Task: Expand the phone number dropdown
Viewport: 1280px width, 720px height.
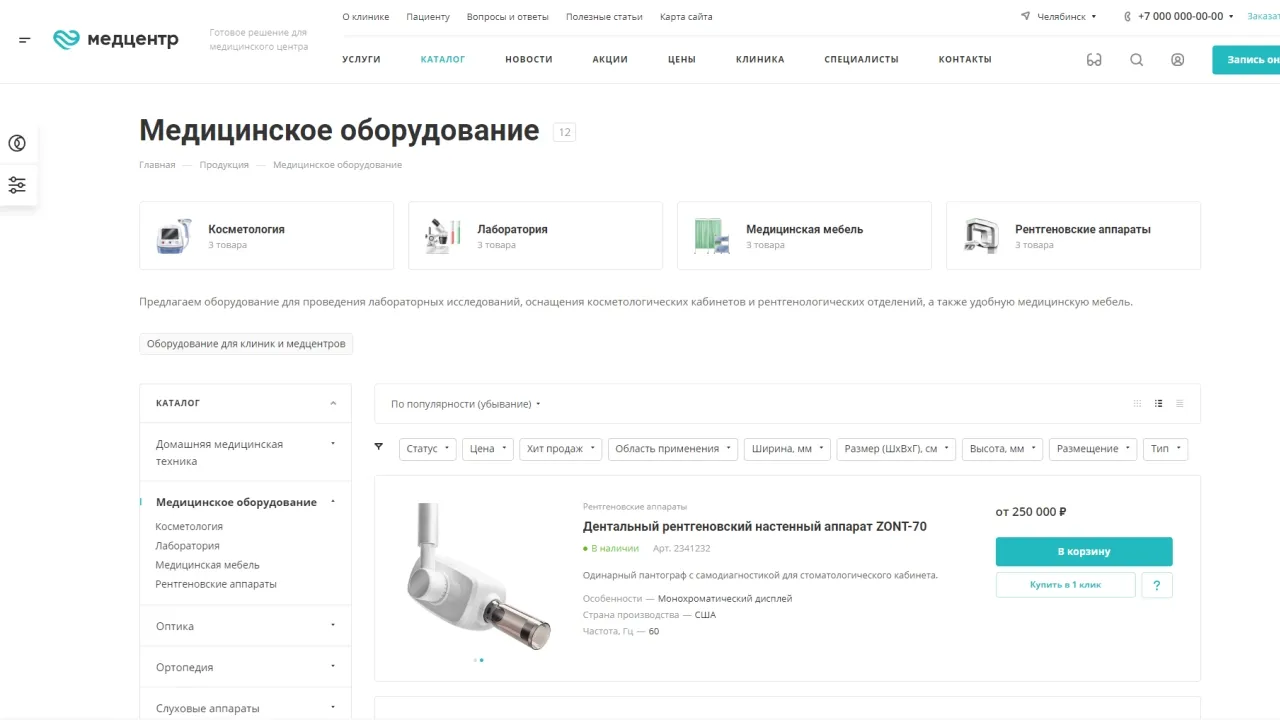Action: [x=1231, y=17]
